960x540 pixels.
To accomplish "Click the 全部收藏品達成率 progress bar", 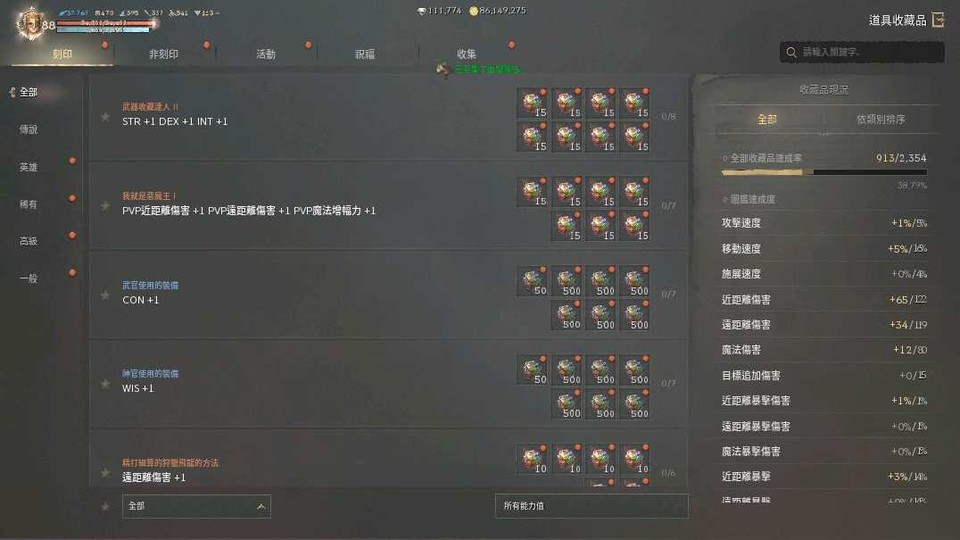I will 824,173.
